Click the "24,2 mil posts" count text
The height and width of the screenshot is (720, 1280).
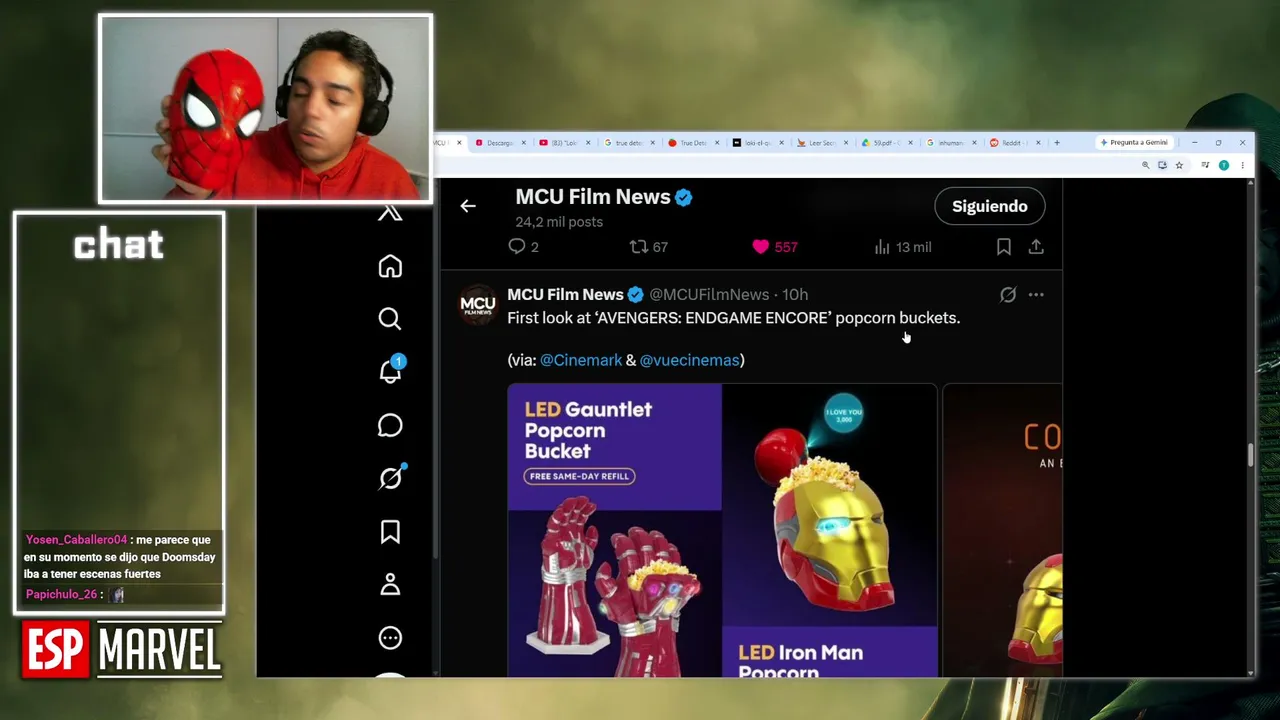coord(559,222)
